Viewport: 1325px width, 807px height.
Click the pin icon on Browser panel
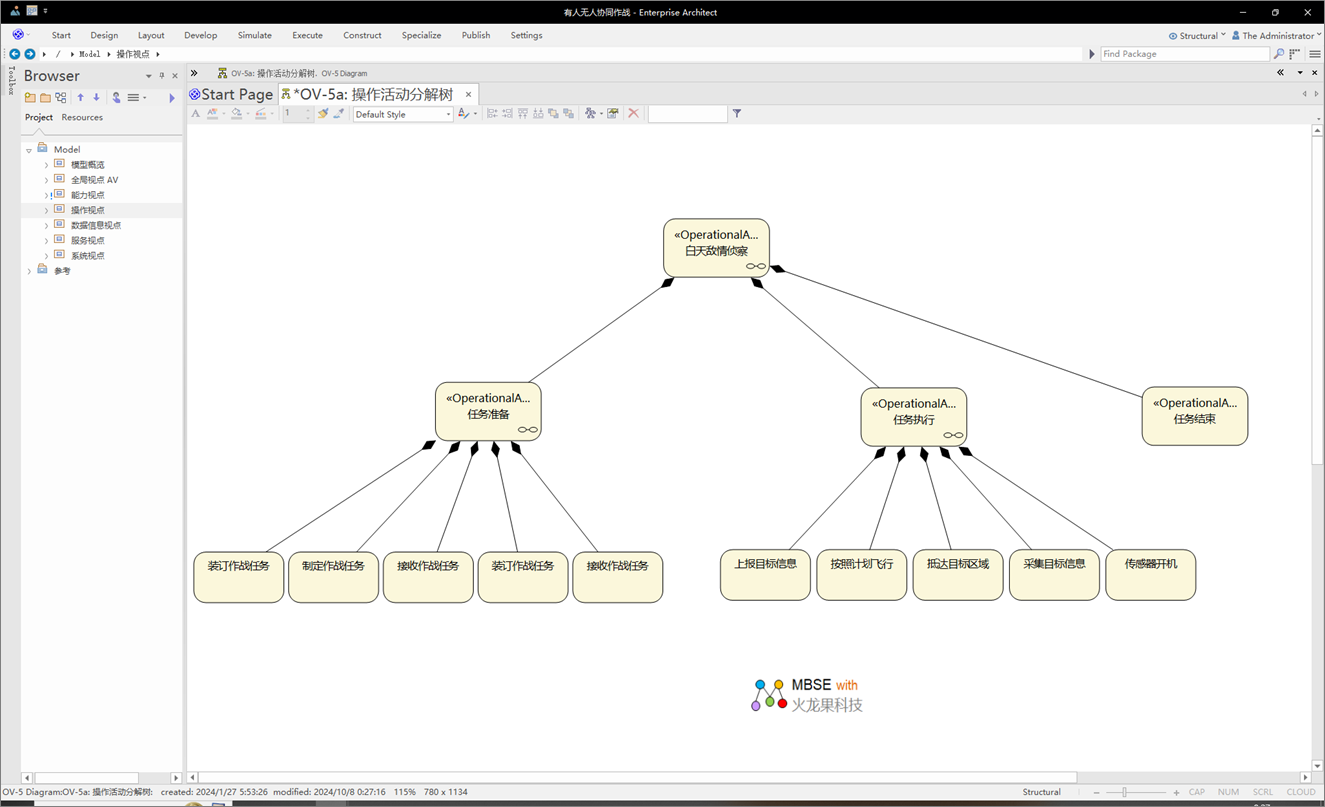(162, 76)
